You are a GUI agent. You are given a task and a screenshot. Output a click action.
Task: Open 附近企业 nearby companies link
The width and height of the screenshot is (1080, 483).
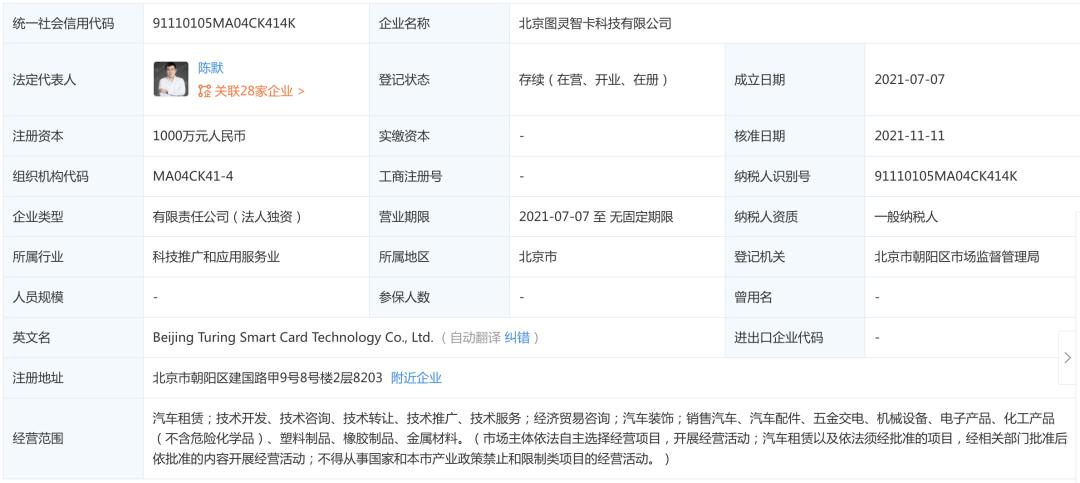(x=416, y=378)
